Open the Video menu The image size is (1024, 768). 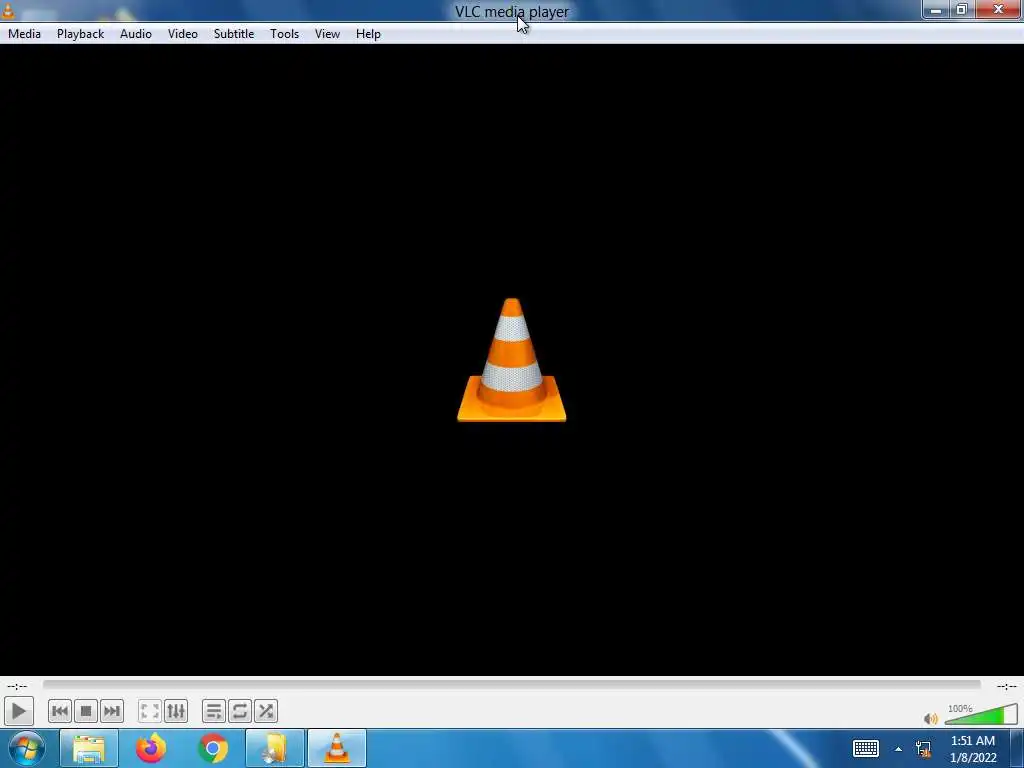click(x=183, y=34)
